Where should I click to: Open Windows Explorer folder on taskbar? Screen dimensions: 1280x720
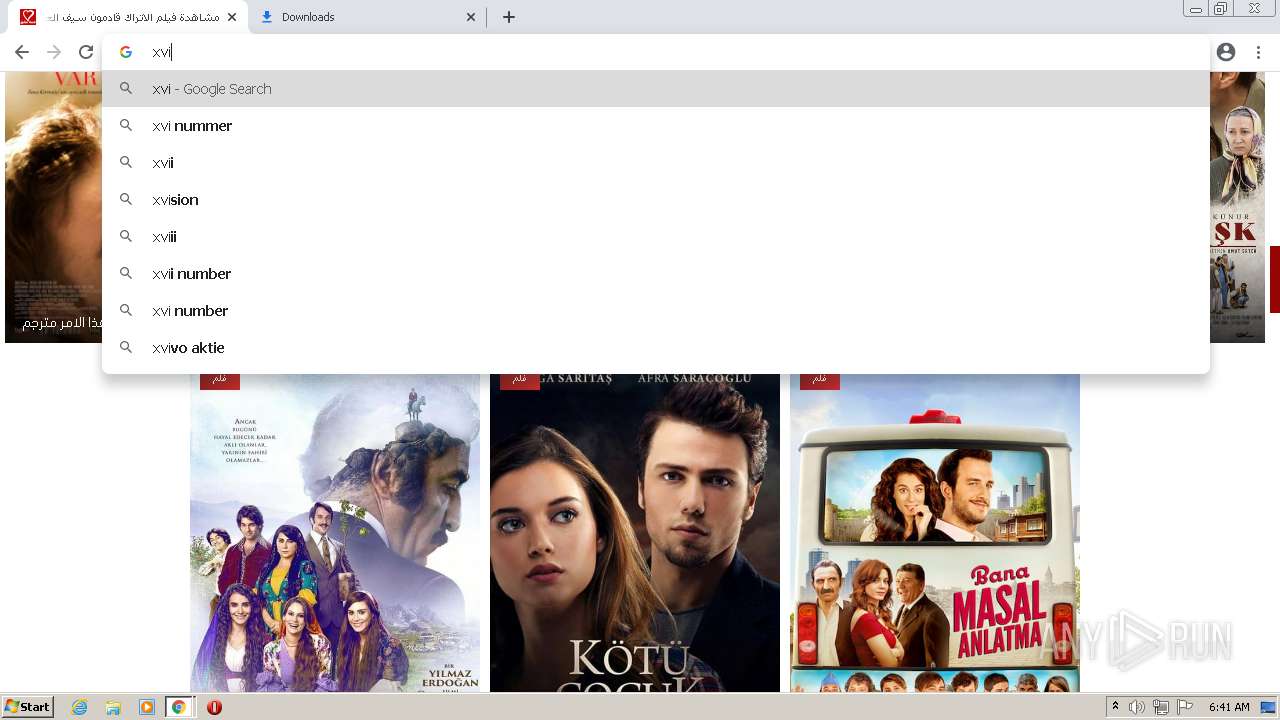click(x=113, y=707)
